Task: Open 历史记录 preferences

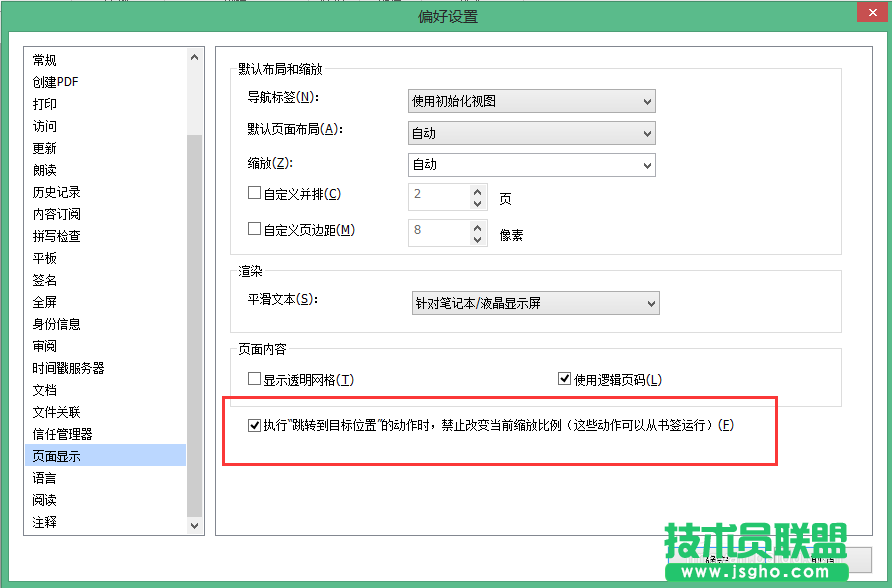Action: [x=105, y=192]
